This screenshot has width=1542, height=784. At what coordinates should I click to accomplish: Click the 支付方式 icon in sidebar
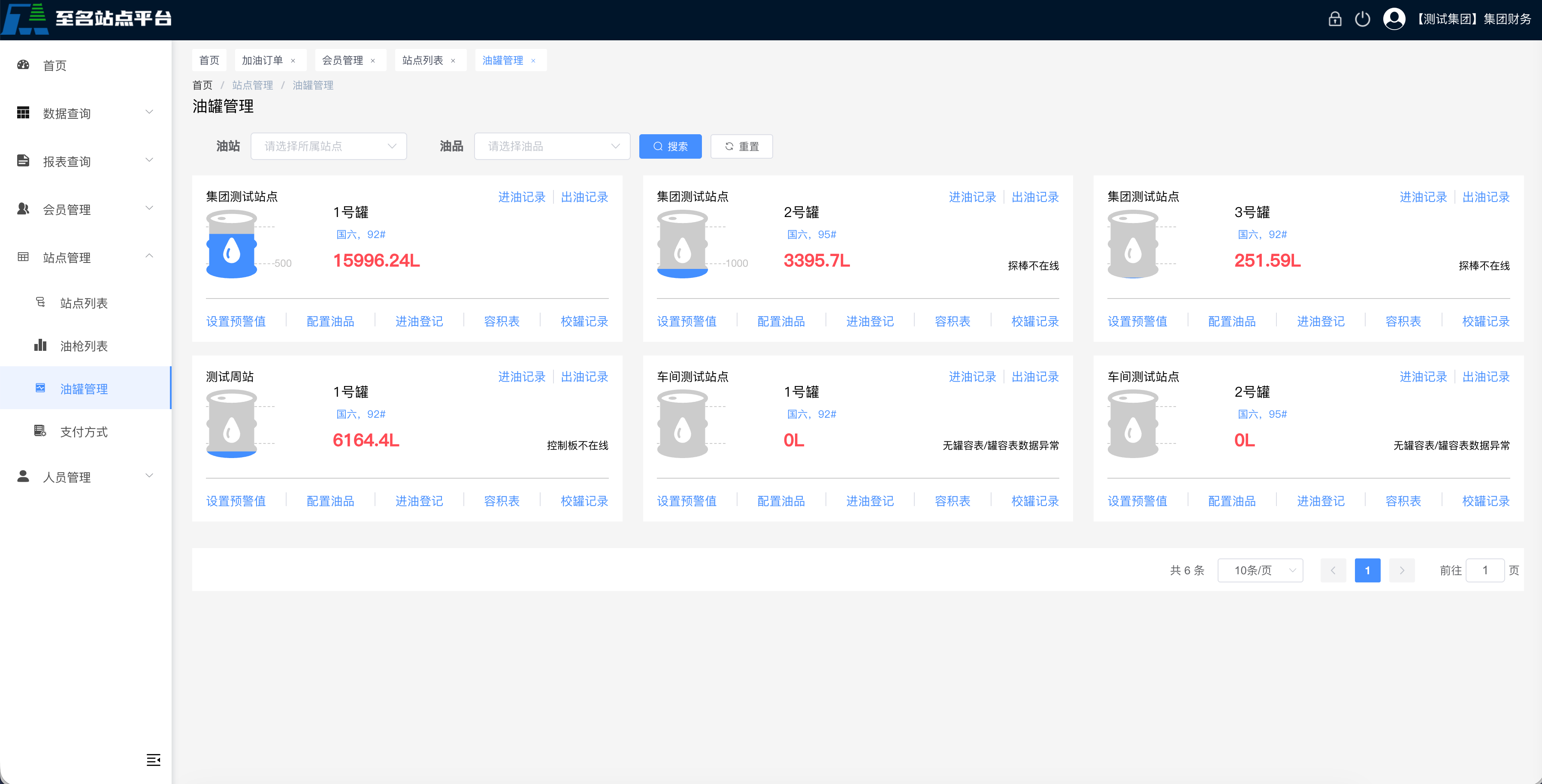[40, 431]
